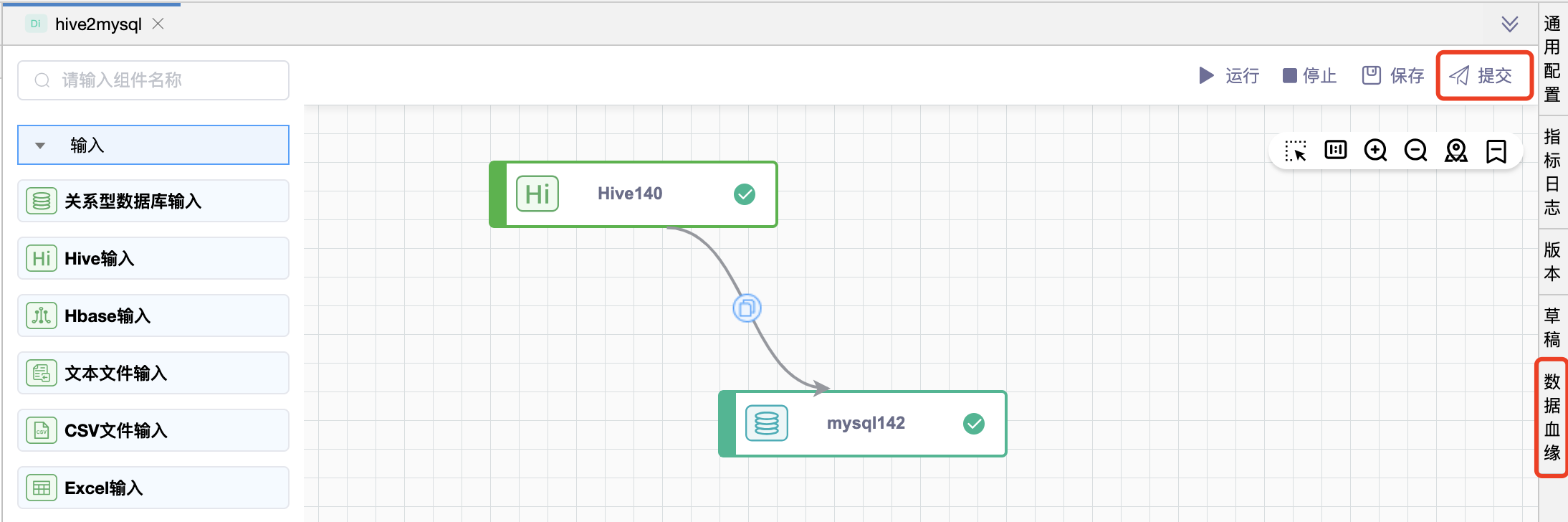Select the Excel输入 component

coord(153,488)
